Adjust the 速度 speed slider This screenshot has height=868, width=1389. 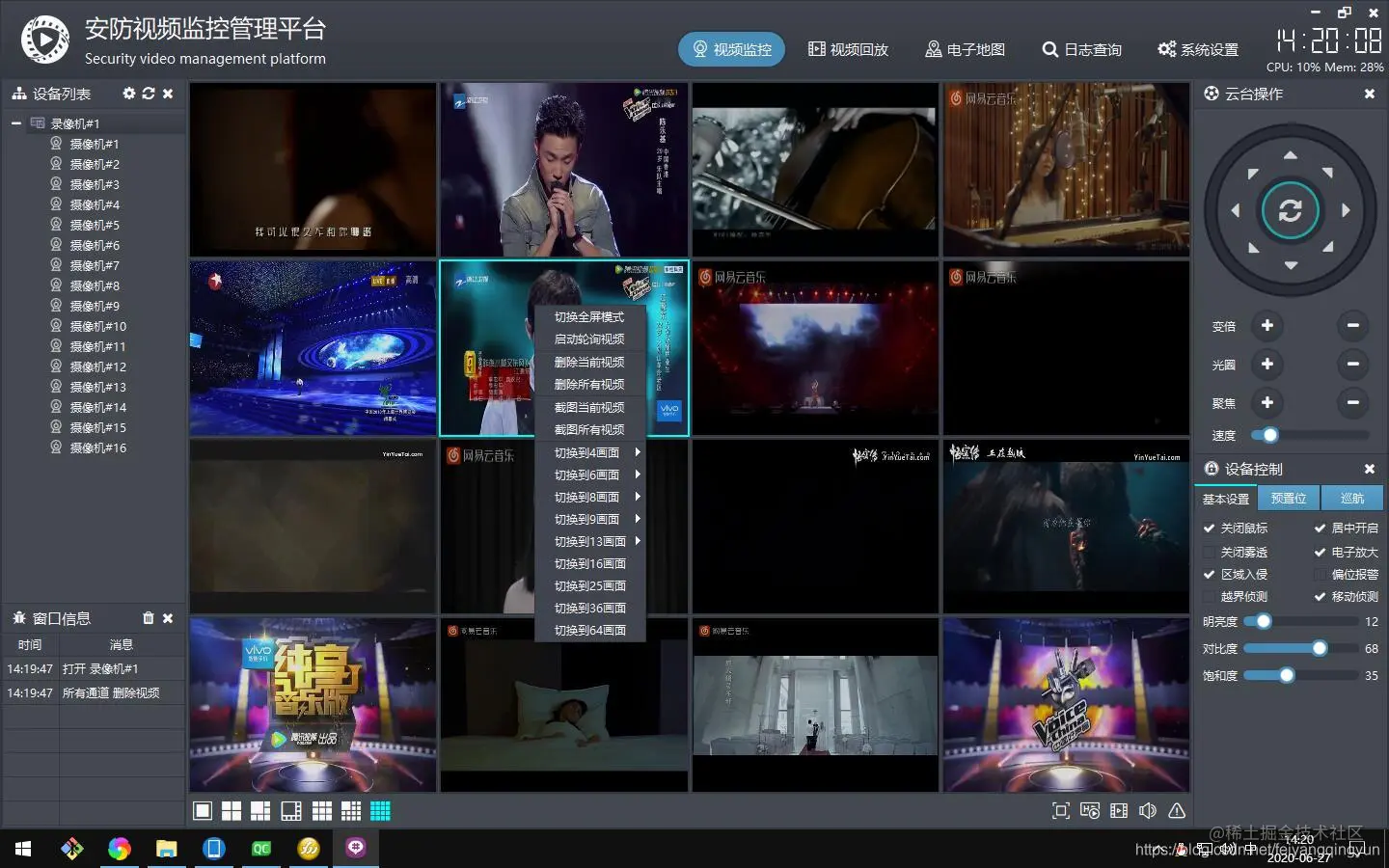tap(1309, 435)
